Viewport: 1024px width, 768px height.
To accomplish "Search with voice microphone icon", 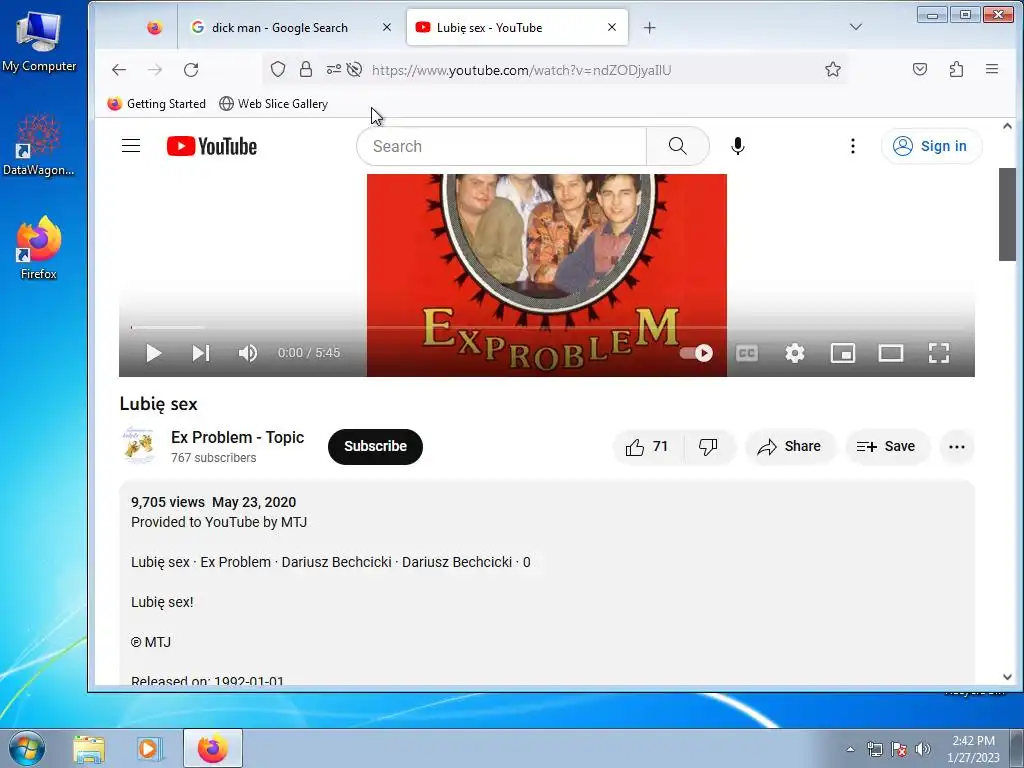I will (738, 146).
